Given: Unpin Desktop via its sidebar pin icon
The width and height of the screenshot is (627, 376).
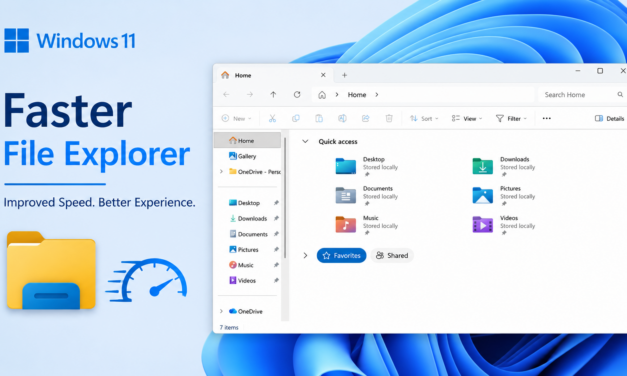Looking at the screenshot, I should coord(276,203).
